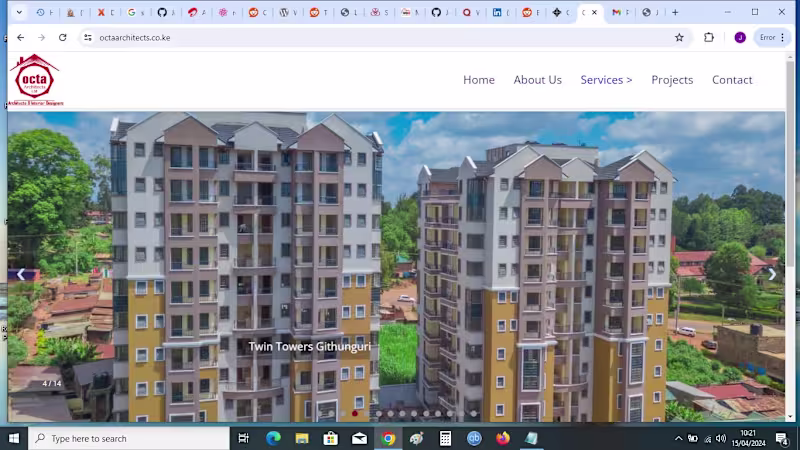Open Task View from taskbar
Screen dimensions: 800x450
click(x=243, y=438)
